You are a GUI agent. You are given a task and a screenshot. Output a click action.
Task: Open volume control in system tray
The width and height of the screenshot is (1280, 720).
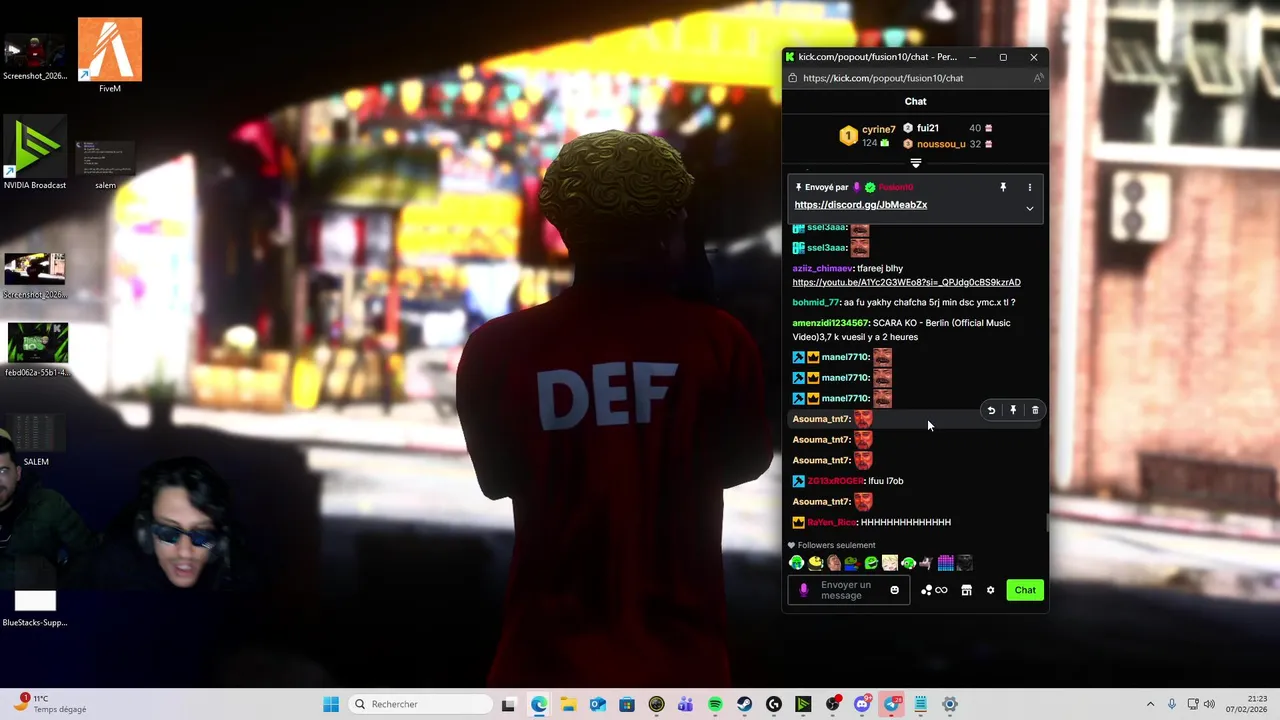(x=1209, y=704)
